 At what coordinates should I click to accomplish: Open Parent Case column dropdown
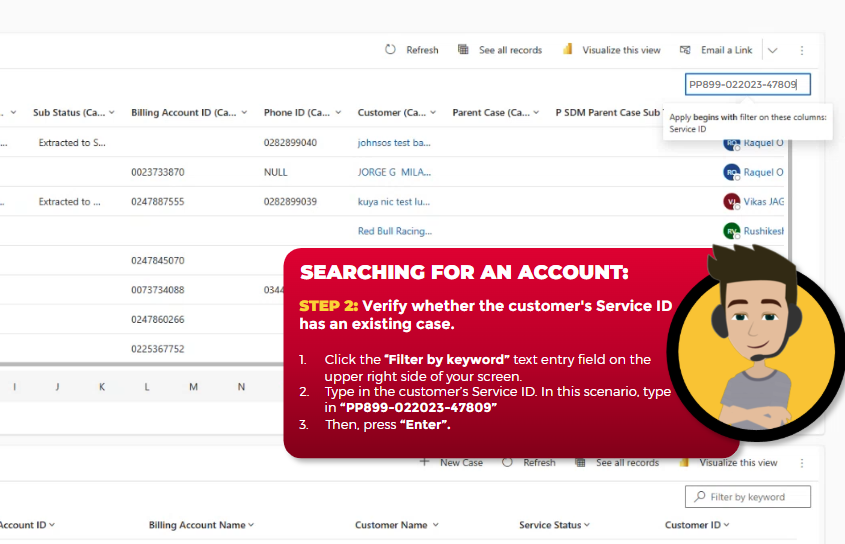[536, 112]
